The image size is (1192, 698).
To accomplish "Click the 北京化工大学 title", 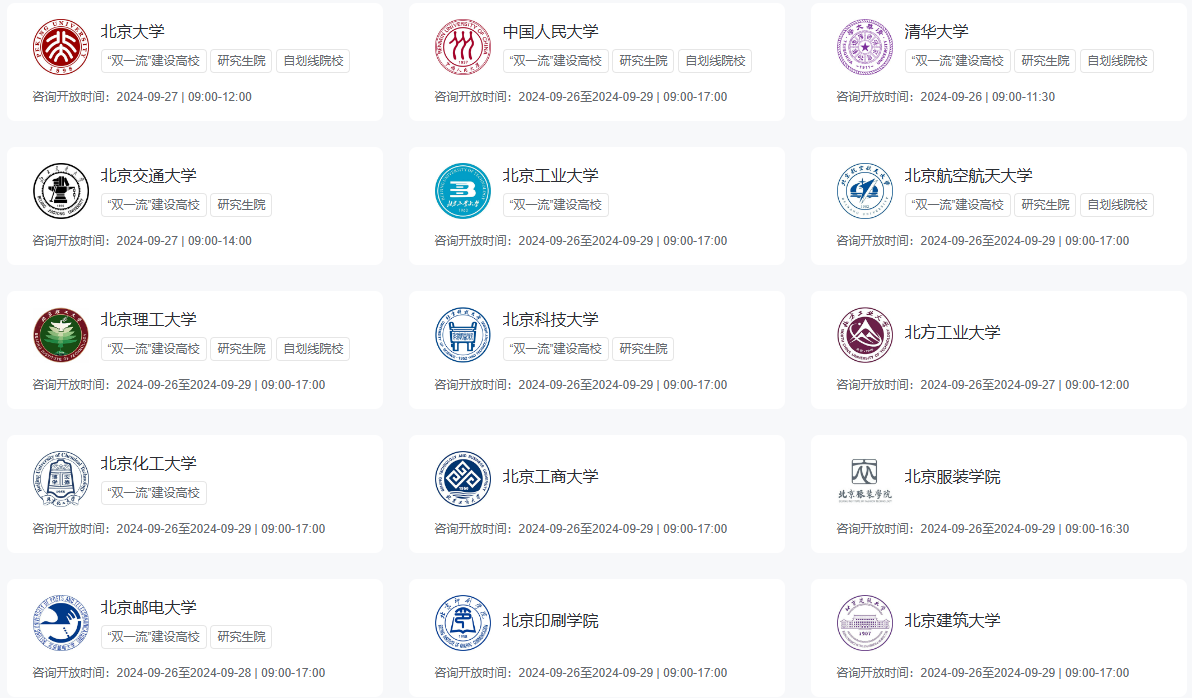I will [148, 463].
